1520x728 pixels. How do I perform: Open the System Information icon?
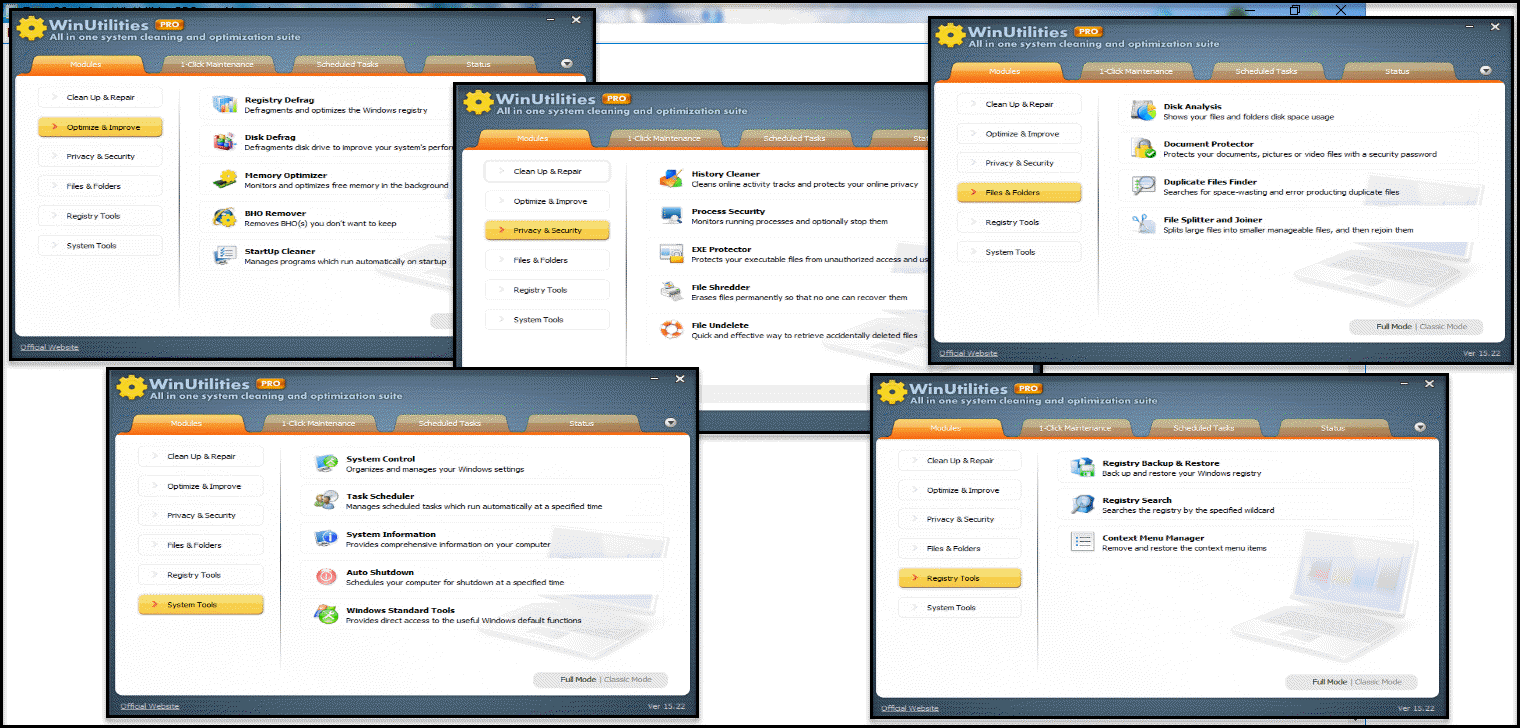point(326,539)
